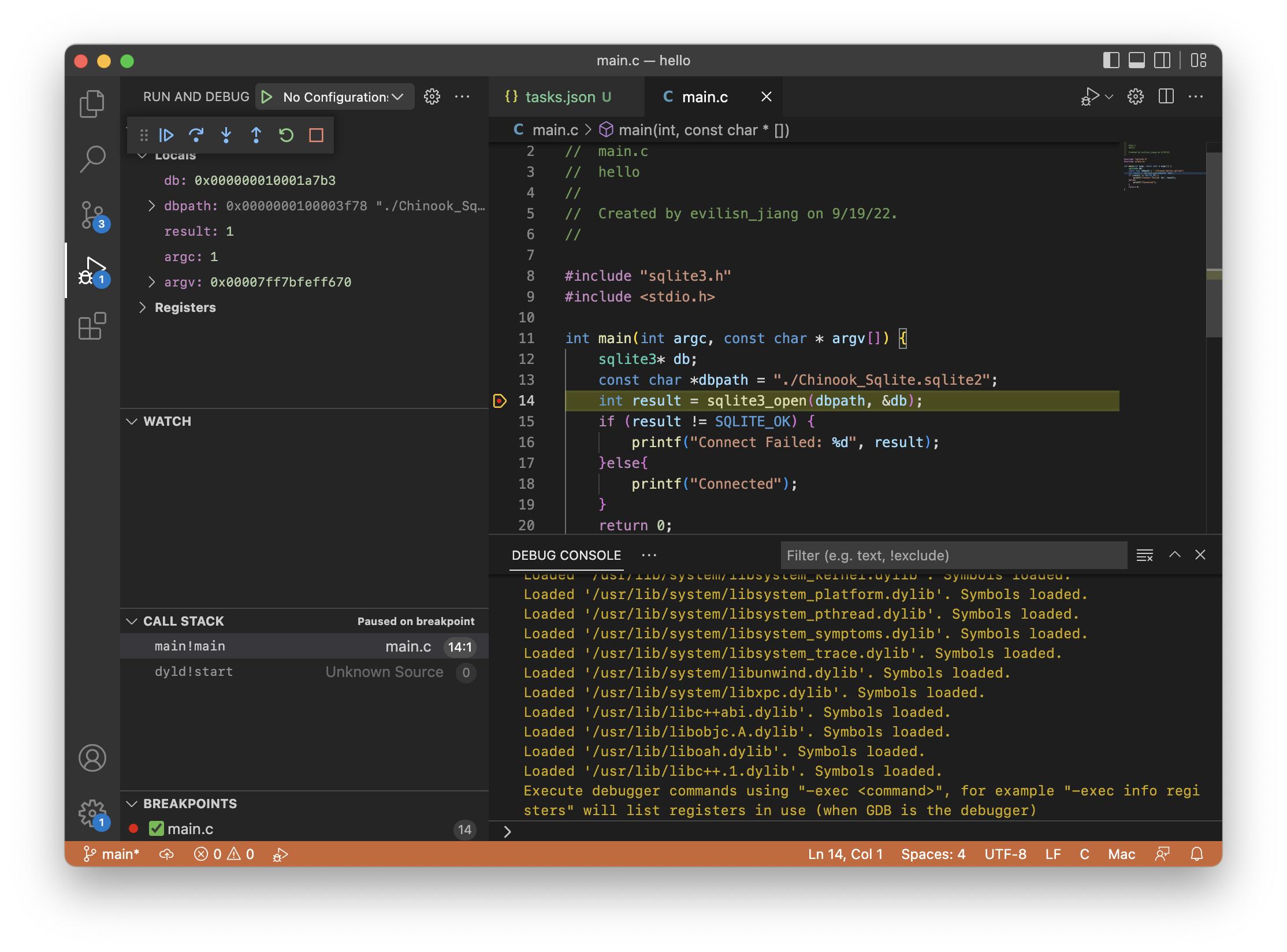Start debugging with the green play icon
This screenshot has width=1287, height=952.
coord(266,97)
